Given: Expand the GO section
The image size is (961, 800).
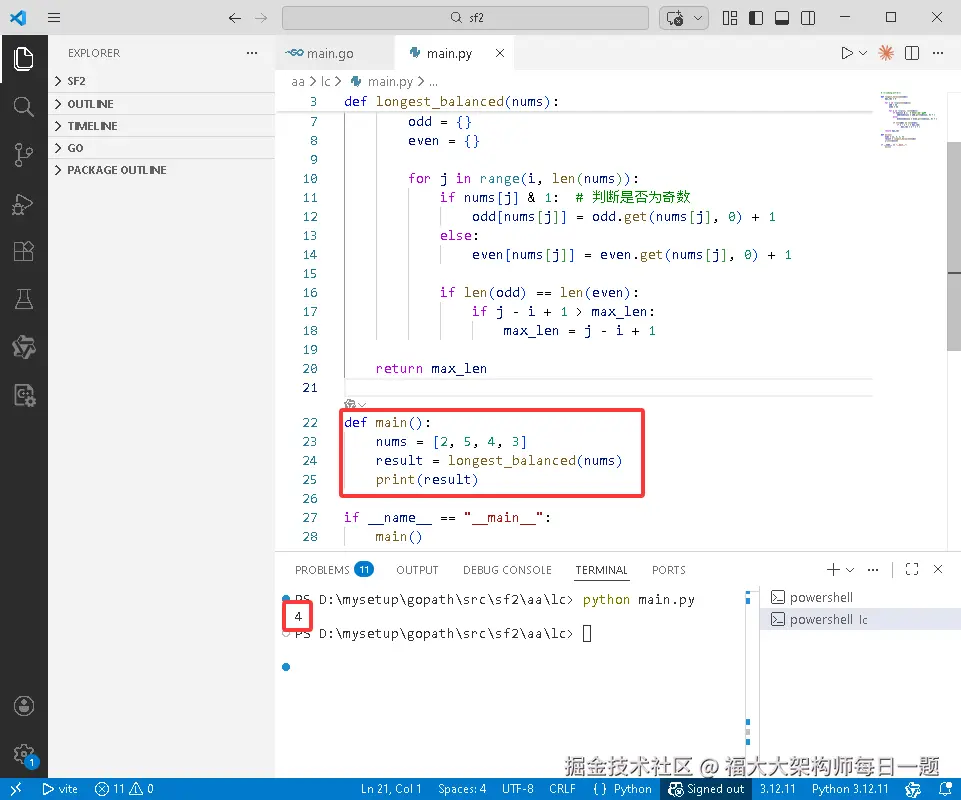Looking at the screenshot, I should click(x=161, y=148).
